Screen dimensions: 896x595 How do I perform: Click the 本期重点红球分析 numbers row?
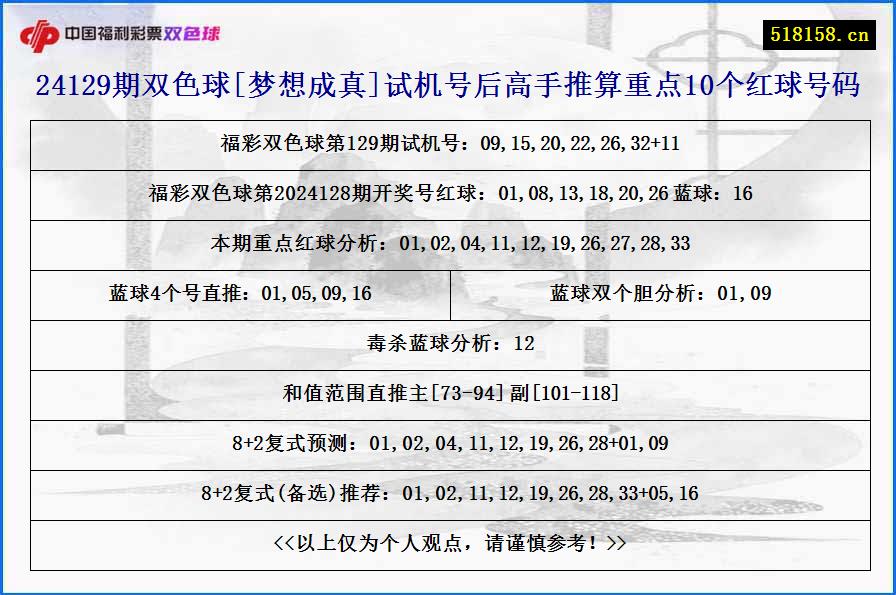pyautogui.click(x=448, y=244)
